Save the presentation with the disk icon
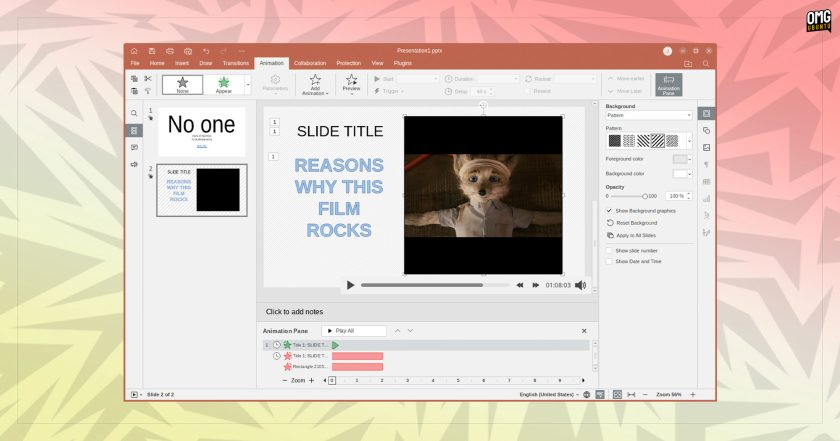This screenshot has height=441, width=840. [152, 51]
